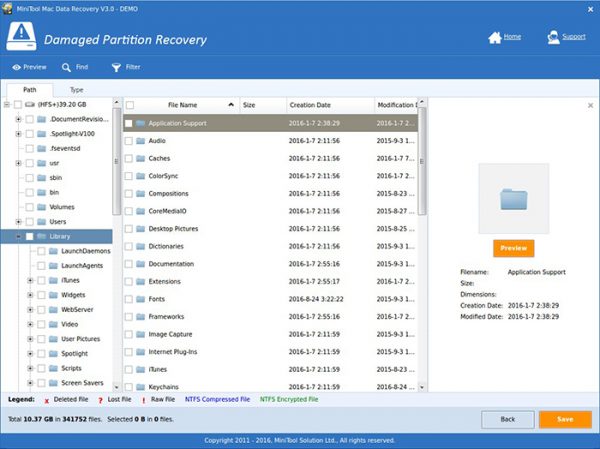This screenshot has width=600, height=449.
Task: Click the file list vertical scrollbar thumb
Action: [x=422, y=161]
